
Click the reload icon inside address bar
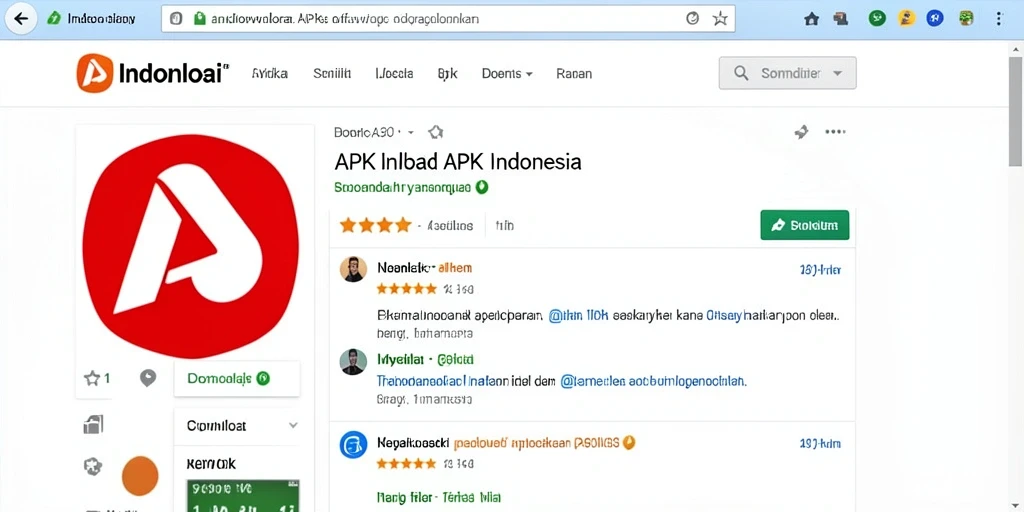693,19
